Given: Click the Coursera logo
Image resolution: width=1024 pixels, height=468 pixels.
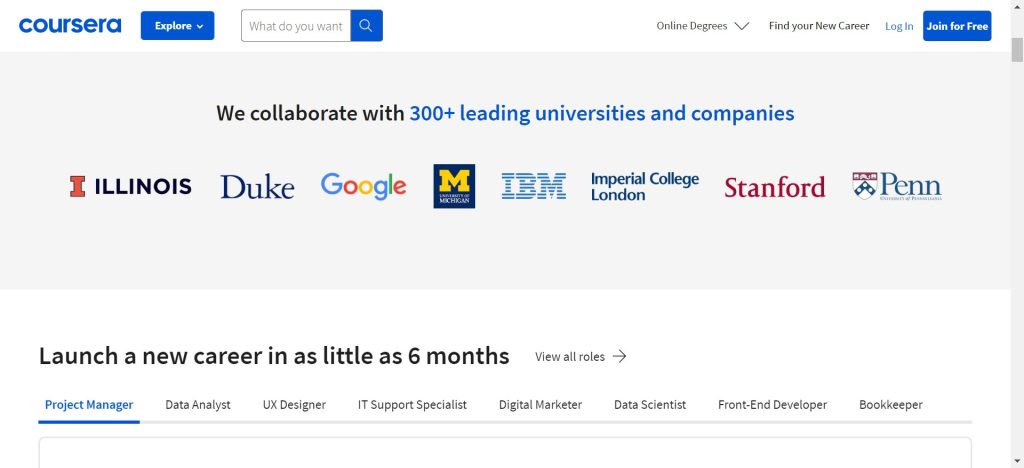Looking at the screenshot, I should tap(70, 26).
